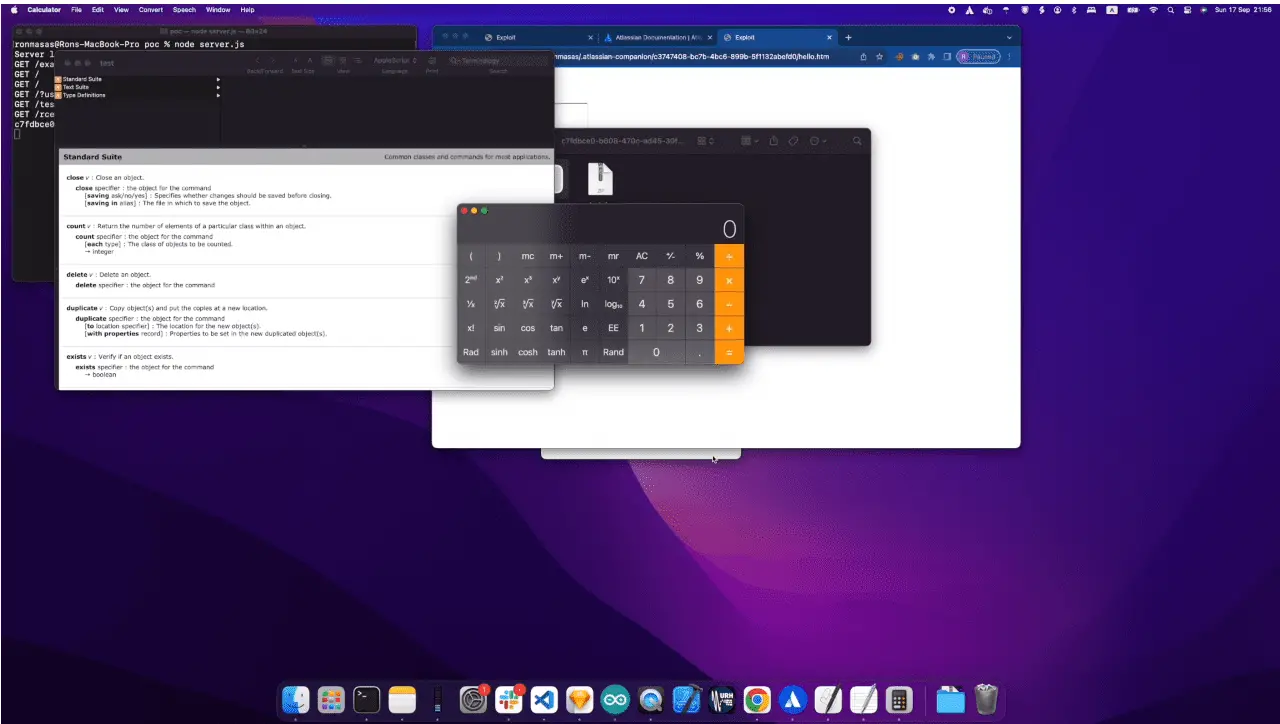Open Launchpad from the Dock

pyautogui.click(x=331, y=700)
